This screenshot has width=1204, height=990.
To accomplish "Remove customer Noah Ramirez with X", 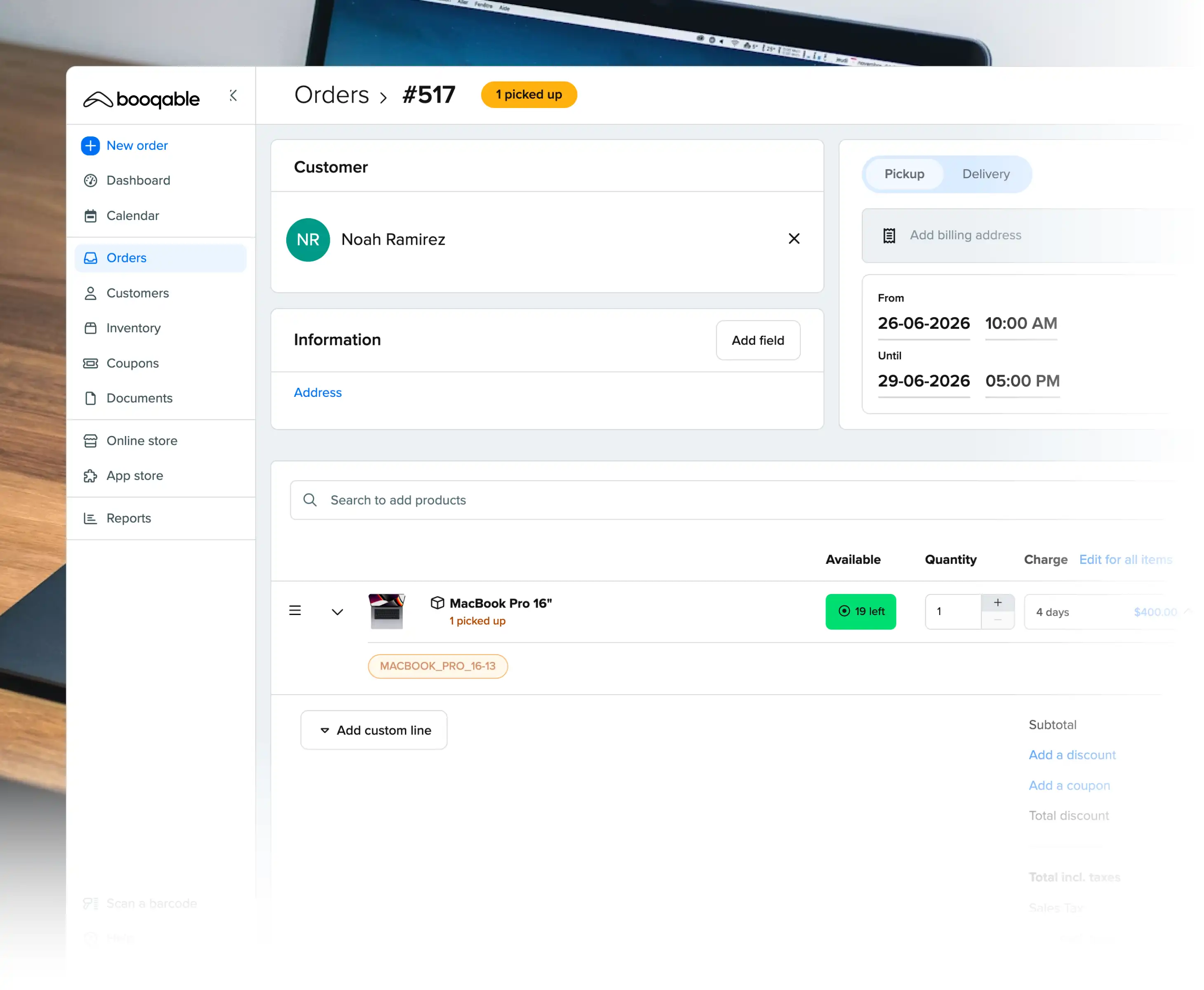I will pos(794,239).
